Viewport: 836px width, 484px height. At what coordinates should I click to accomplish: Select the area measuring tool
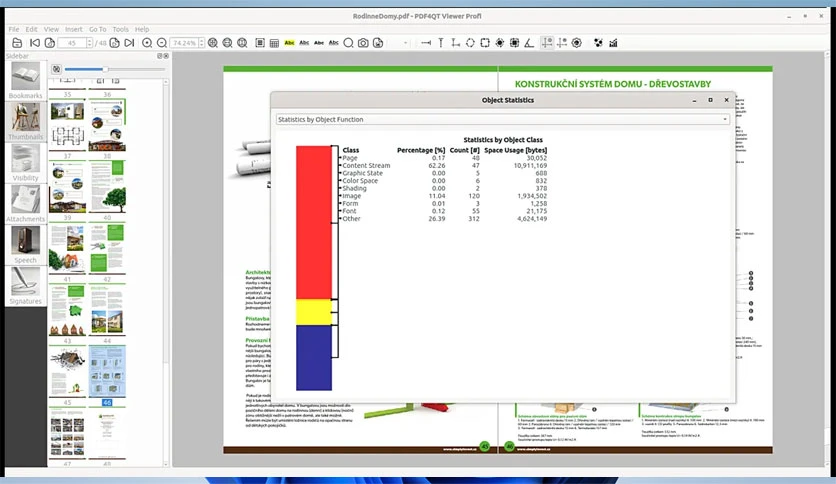[500, 43]
